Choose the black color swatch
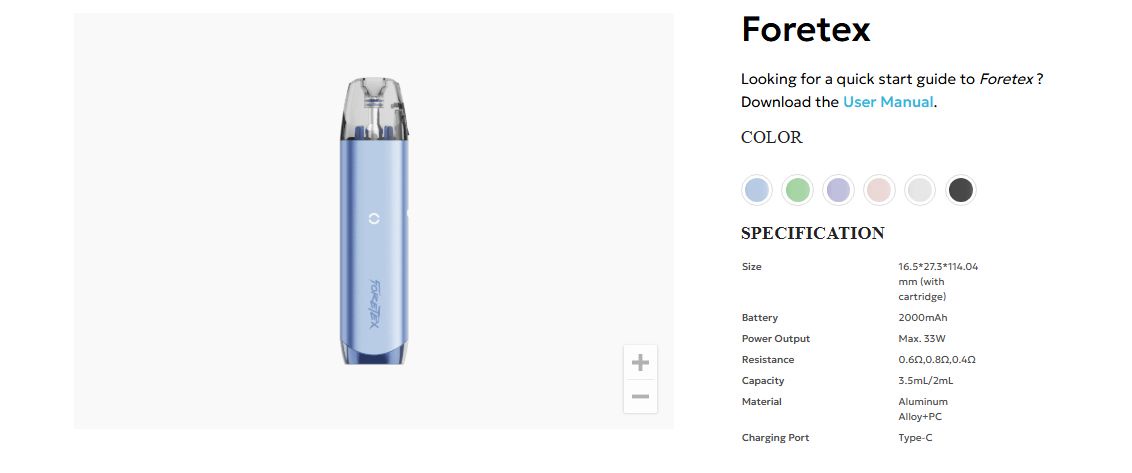 click(x=960, y=189)
